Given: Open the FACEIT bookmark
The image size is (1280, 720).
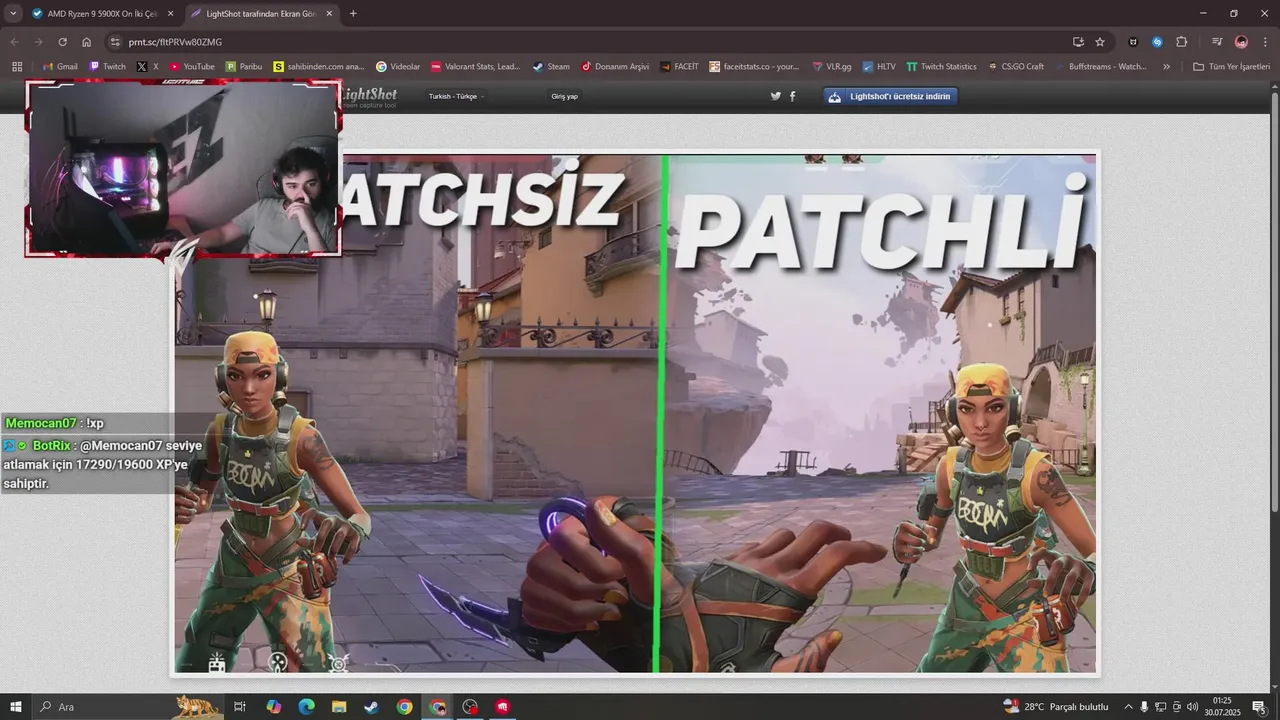Looking at the screenshot, I should point(679,66).
